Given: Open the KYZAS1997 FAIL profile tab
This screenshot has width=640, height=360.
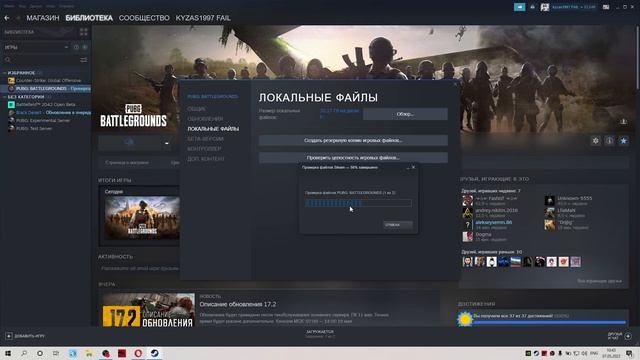Looking at the screenshot, I should coord(203,18).
